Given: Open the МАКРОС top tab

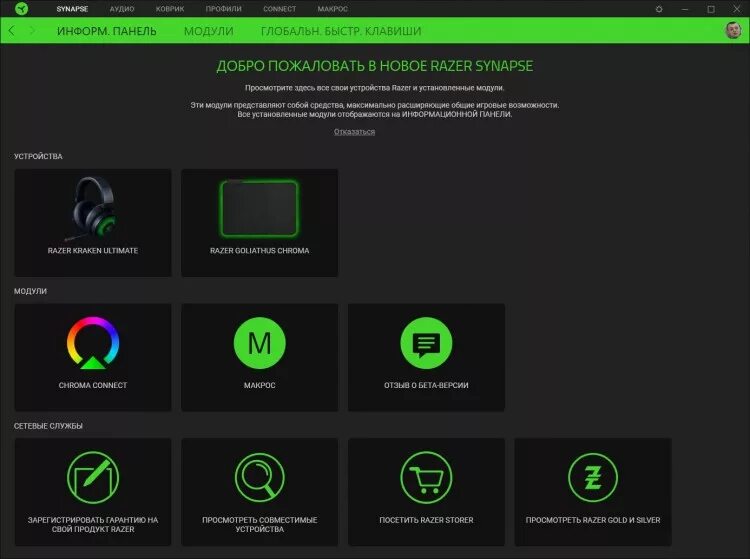Looking at the screenshot, I should click(x=332, y=9).
